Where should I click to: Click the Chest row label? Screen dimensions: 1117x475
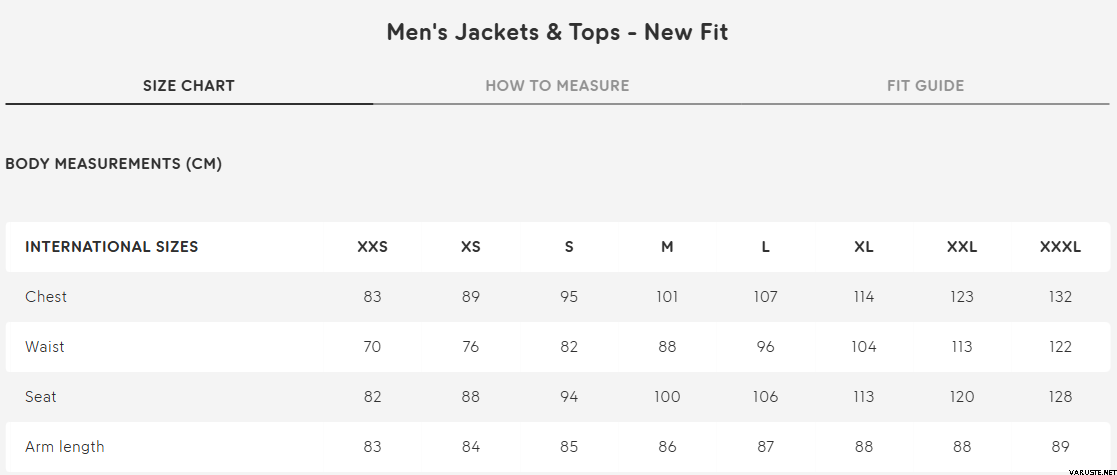(46, 297)
